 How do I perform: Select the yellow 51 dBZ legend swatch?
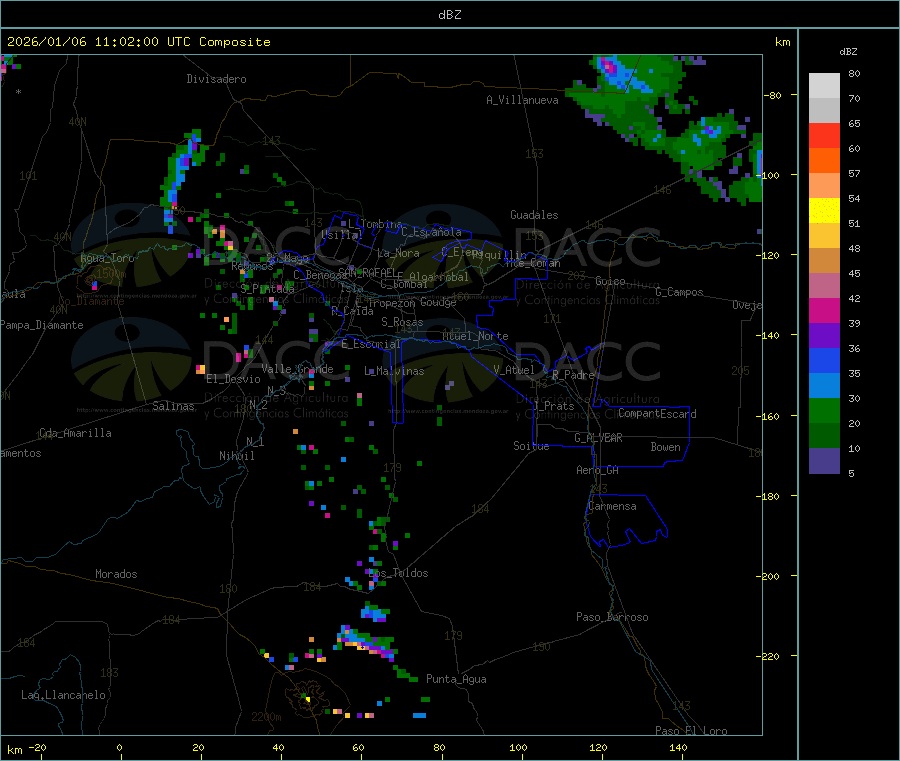[x=824, y=211]
